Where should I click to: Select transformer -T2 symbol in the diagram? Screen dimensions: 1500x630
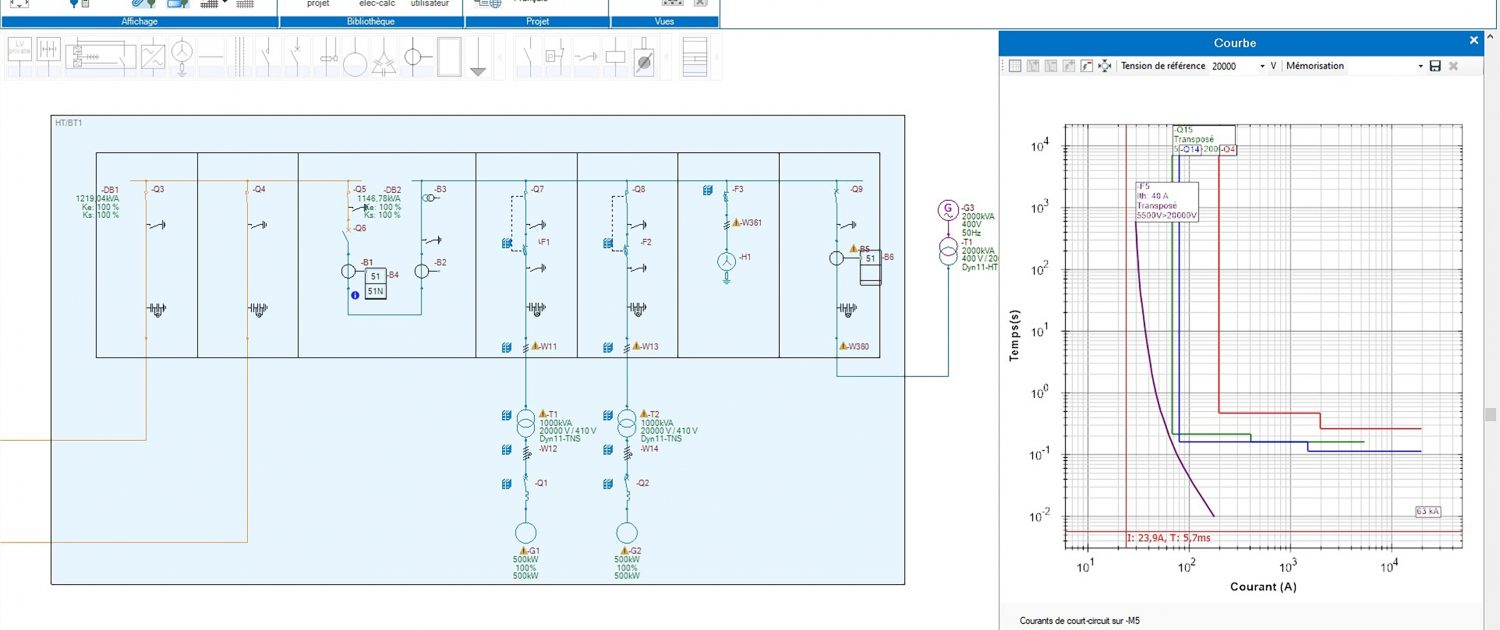pos(627,423)
